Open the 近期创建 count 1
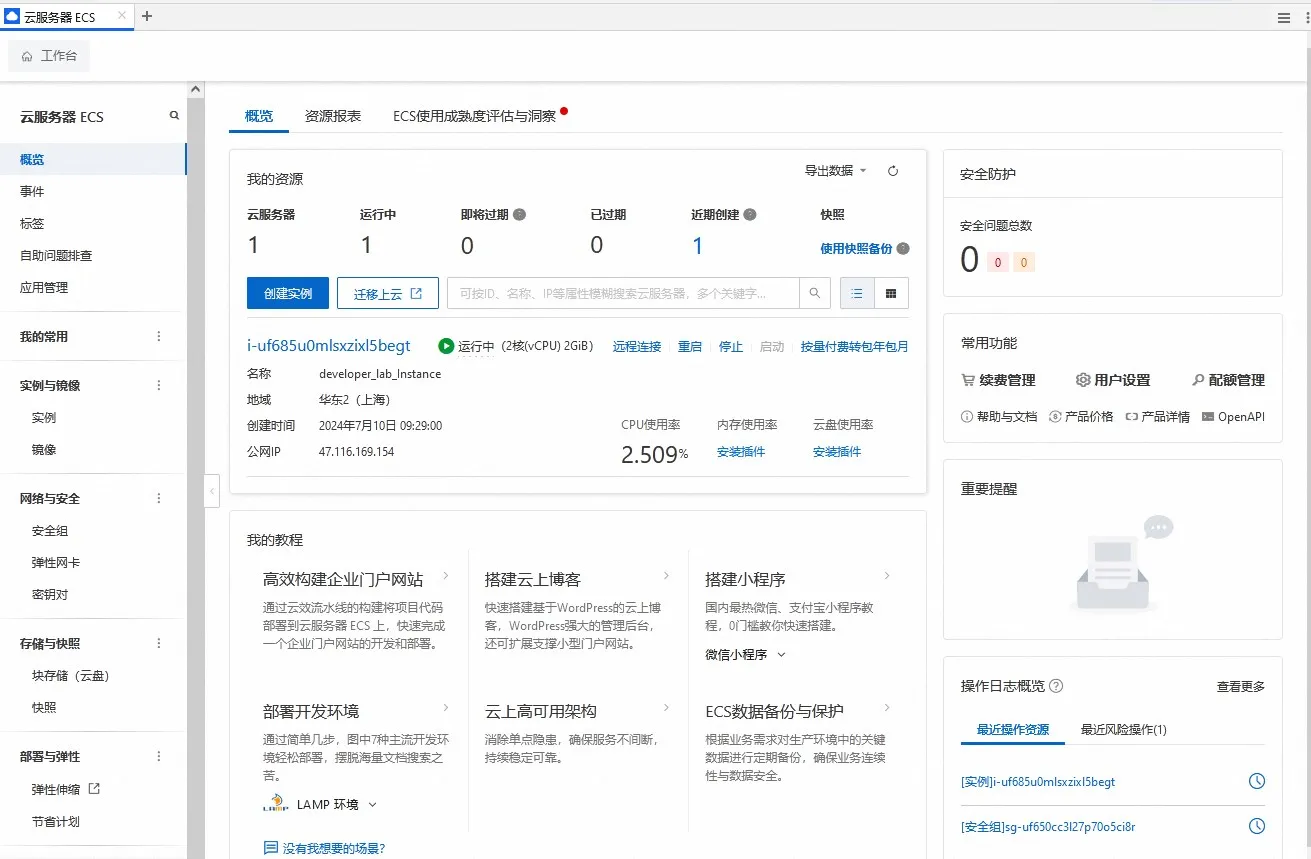1311x859 pixels. [x=697, y=245]
